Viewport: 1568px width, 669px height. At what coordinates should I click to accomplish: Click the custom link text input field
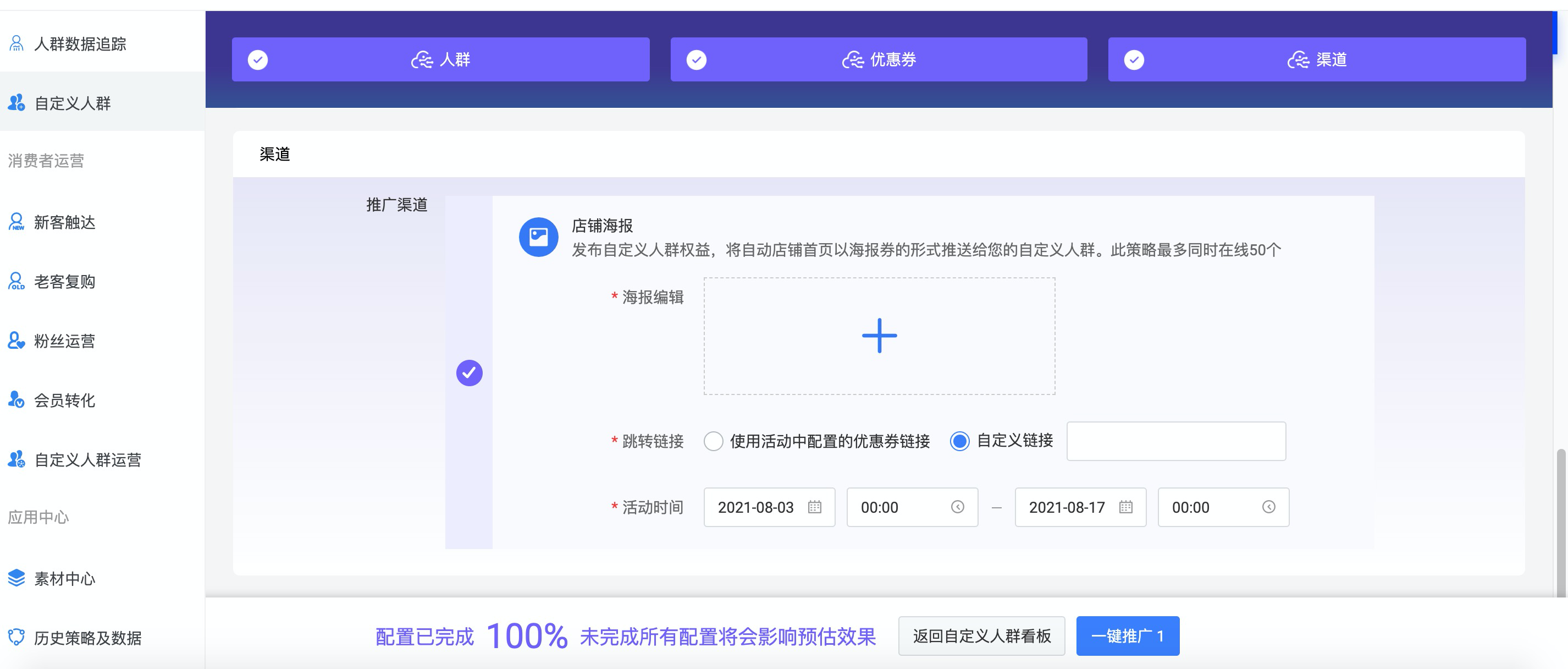tap(1175, 441)
